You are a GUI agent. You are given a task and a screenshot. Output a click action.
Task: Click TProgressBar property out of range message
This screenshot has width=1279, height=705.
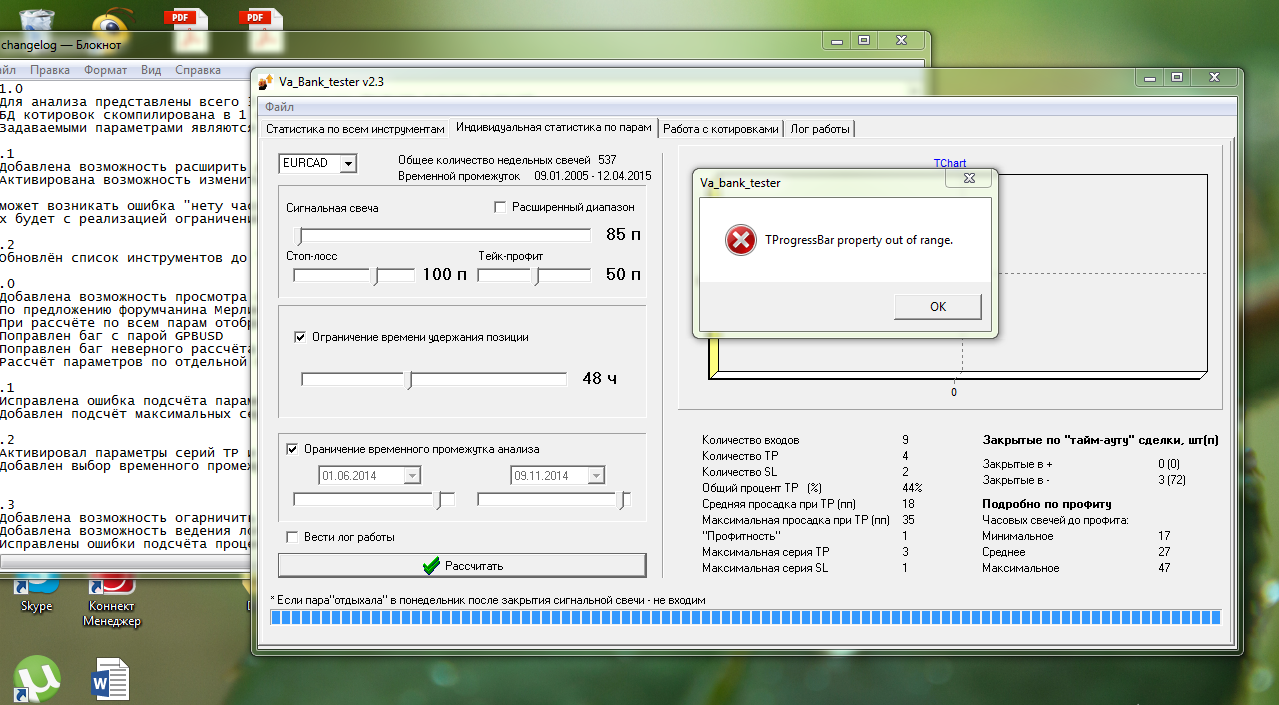point(859,240)
